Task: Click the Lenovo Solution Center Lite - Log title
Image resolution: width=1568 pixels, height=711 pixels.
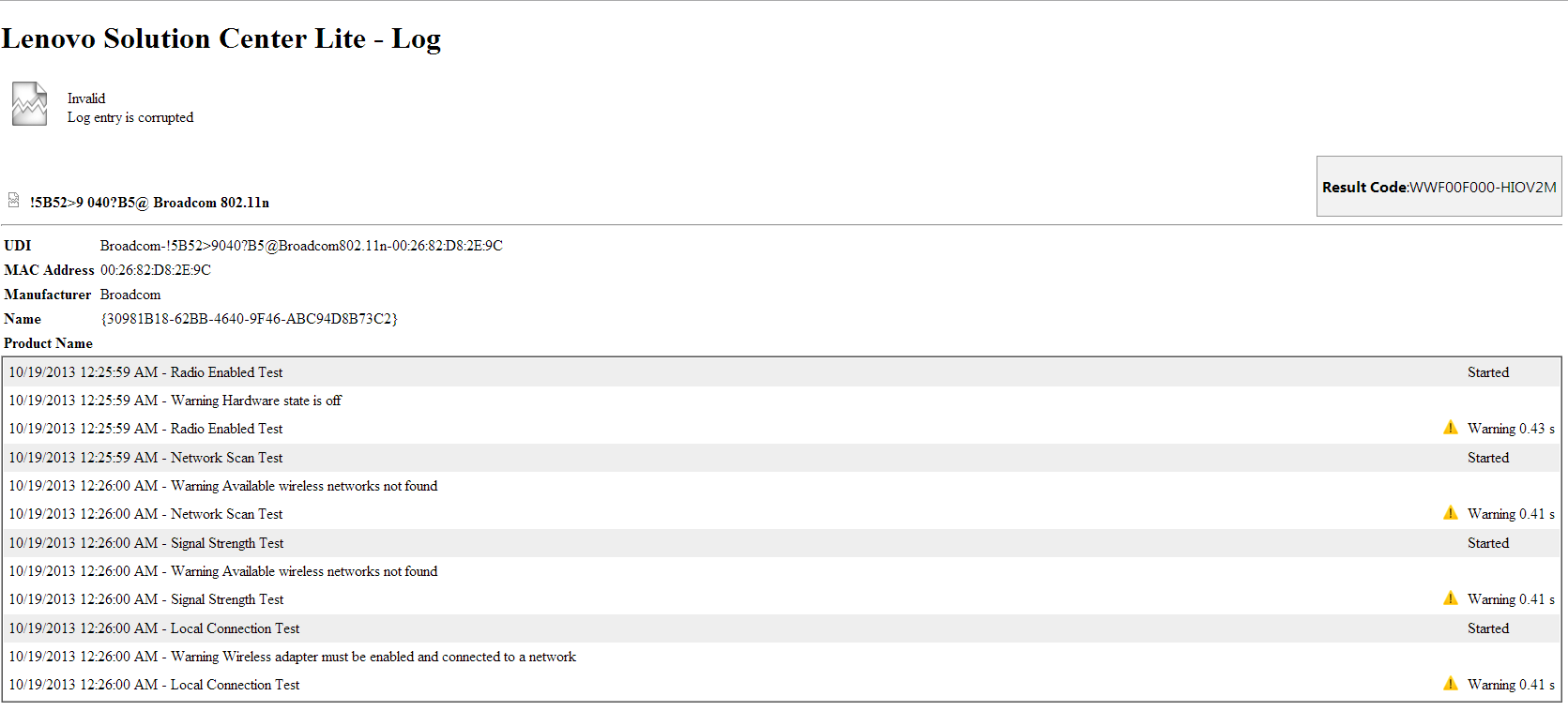Action: pyautogui.click(x=221, y=38)
